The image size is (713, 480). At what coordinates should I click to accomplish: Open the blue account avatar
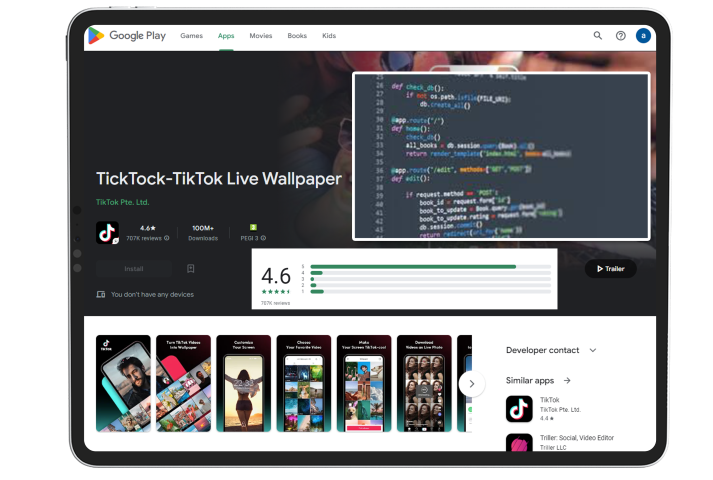point(643,35)
